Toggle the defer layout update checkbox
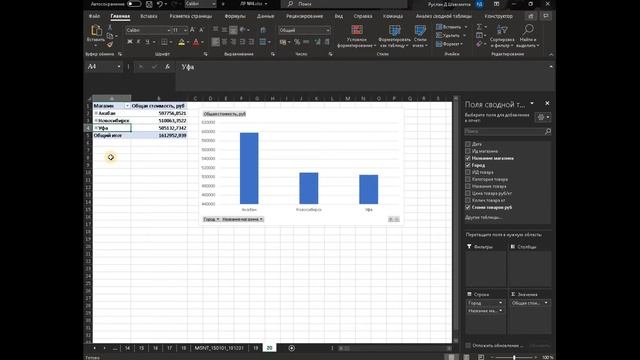The width and height of the screenshot is (640, 360). pyautogui.click(x=468, y=346)
